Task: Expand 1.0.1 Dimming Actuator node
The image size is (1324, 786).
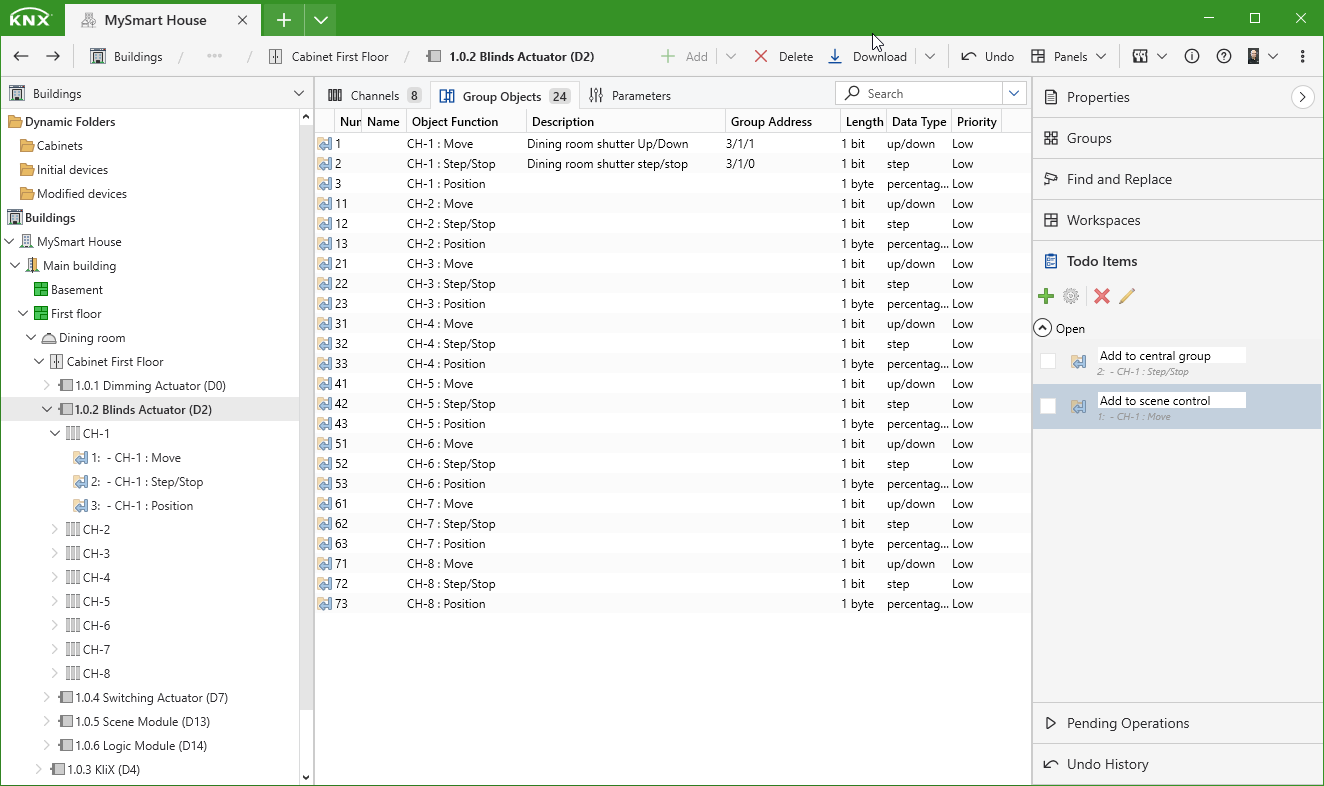Action: pos(47,386)
